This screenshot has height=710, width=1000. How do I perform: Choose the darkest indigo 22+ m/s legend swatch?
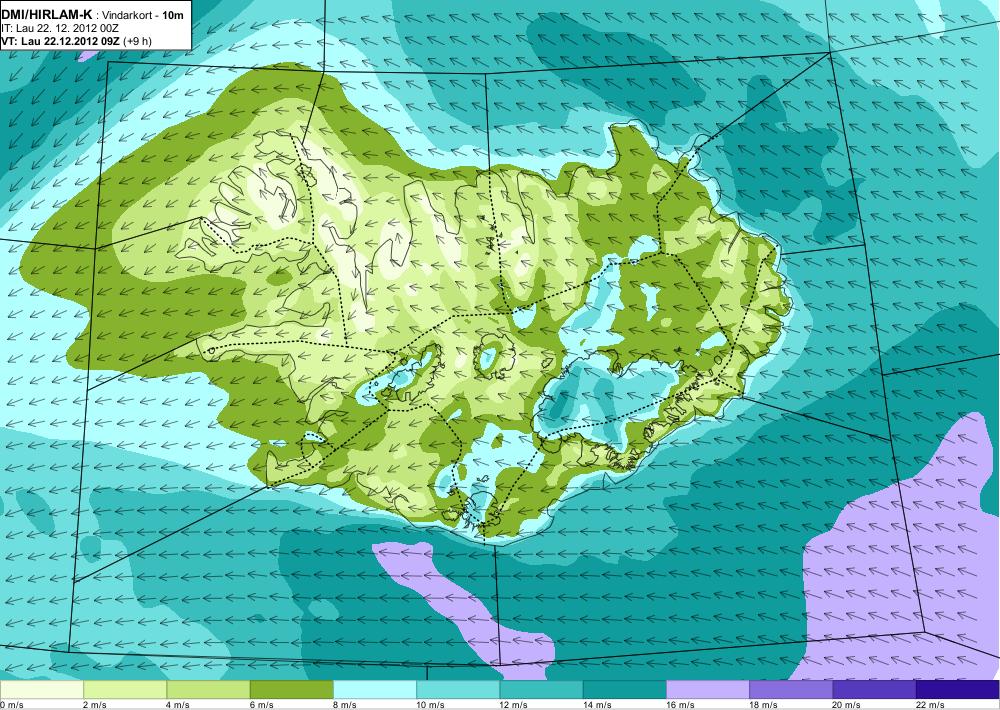[958, 690]
